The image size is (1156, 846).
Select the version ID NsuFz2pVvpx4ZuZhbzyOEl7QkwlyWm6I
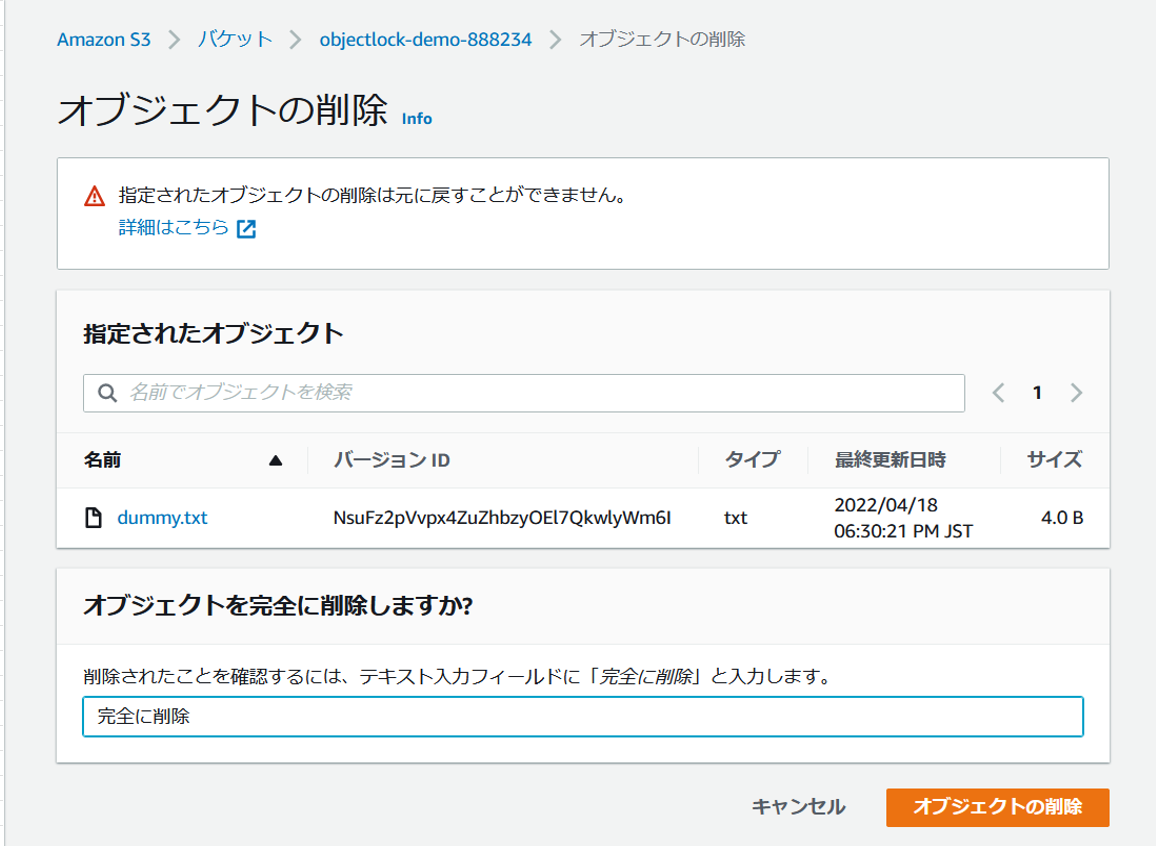[502, 518]
